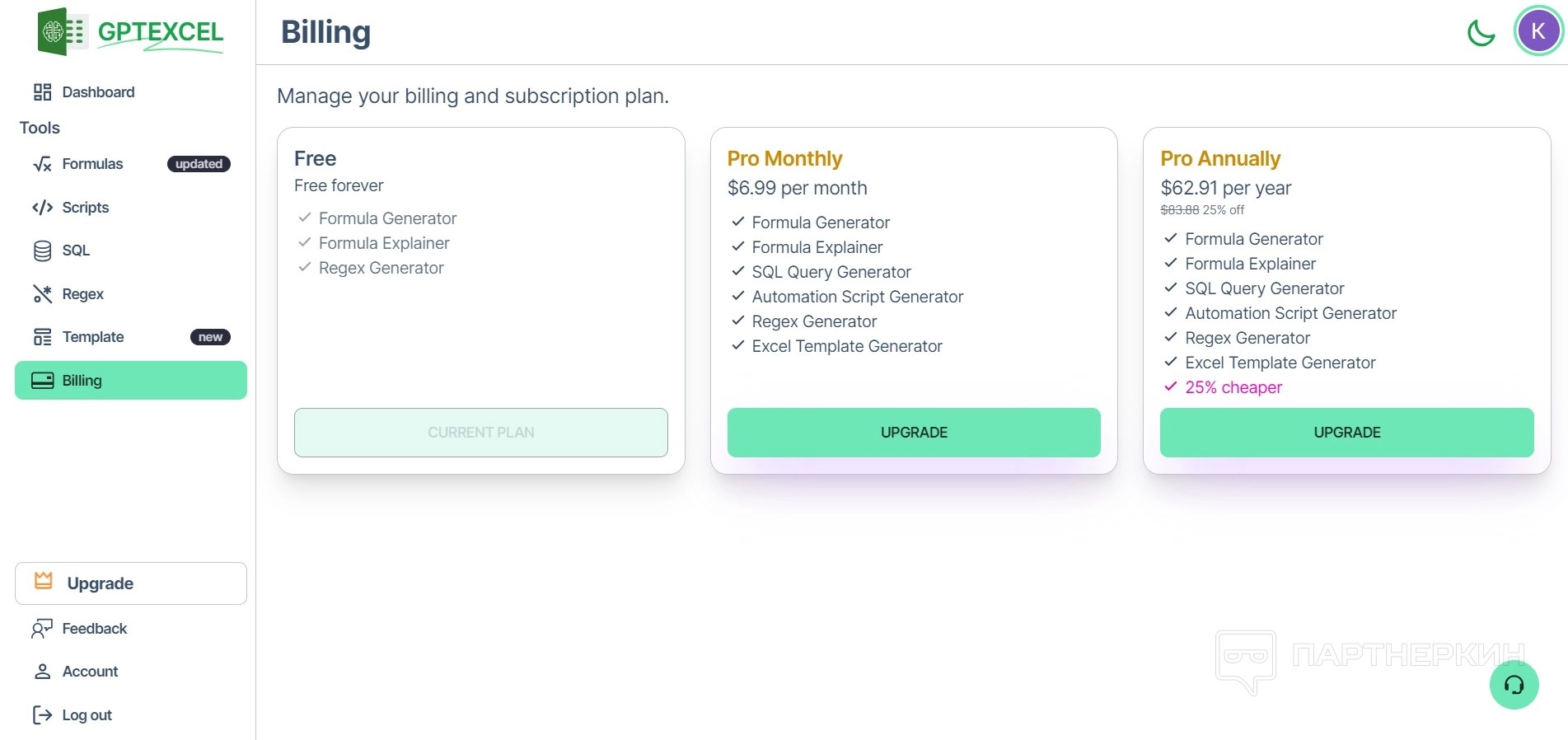This screenshot has height=740, width=1568.
Task: Click Upgrade on the Pro Monthly plan
Action: tap(913, 433)
